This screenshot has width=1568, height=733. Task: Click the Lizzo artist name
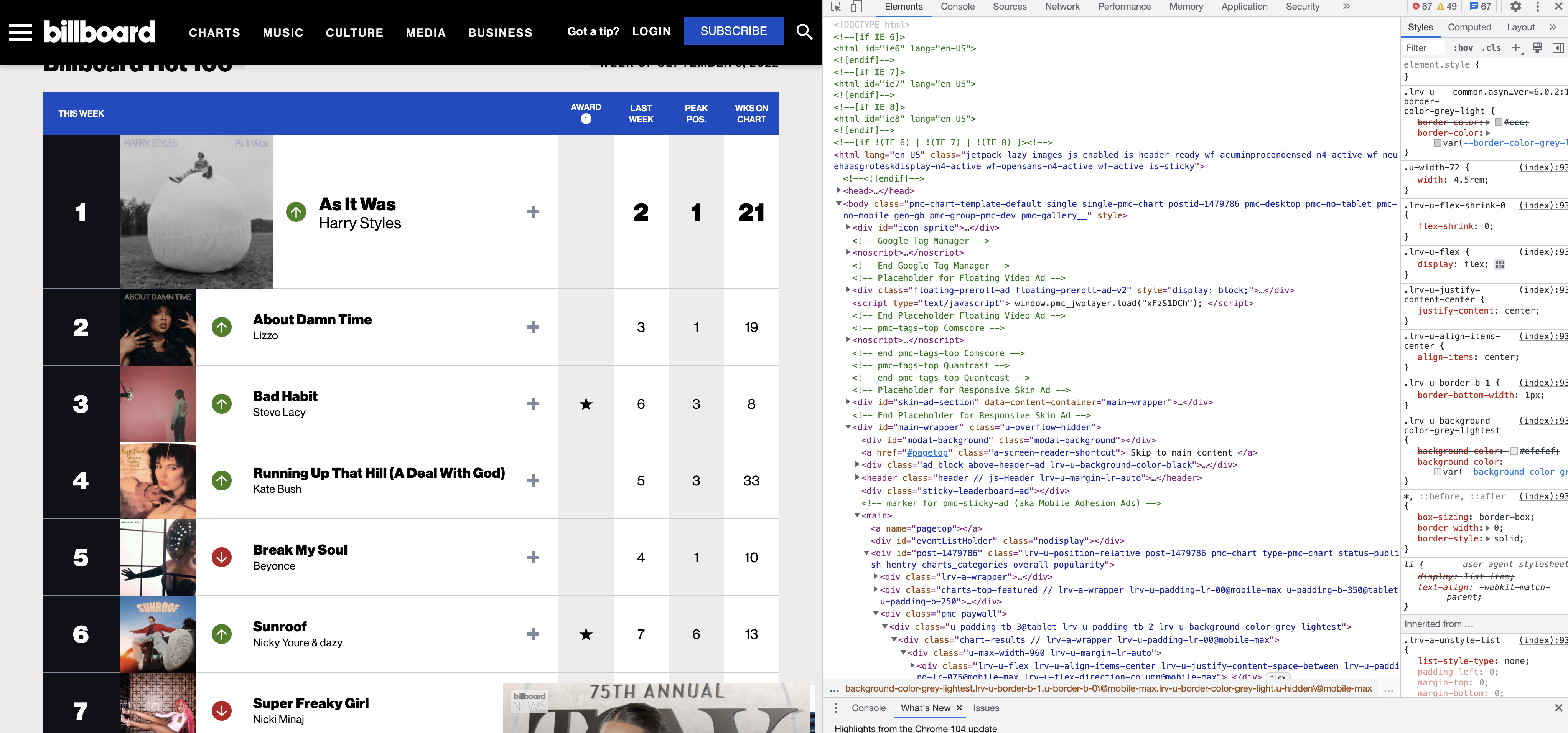[265, 335]
